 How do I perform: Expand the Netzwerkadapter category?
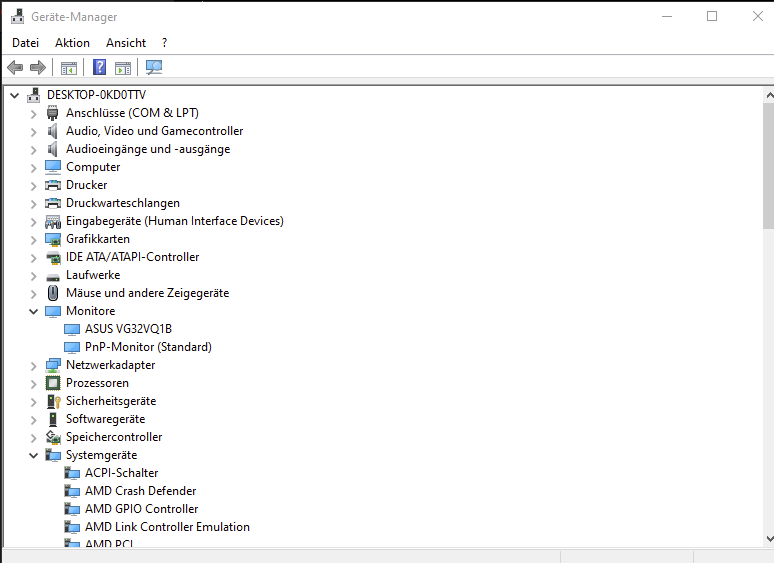pos(34,366)
